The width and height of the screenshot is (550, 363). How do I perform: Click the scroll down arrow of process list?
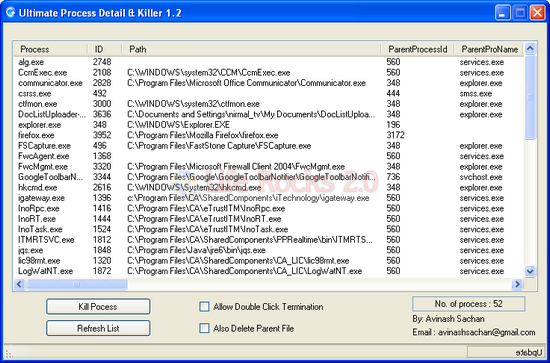click(x=530, y=271)
